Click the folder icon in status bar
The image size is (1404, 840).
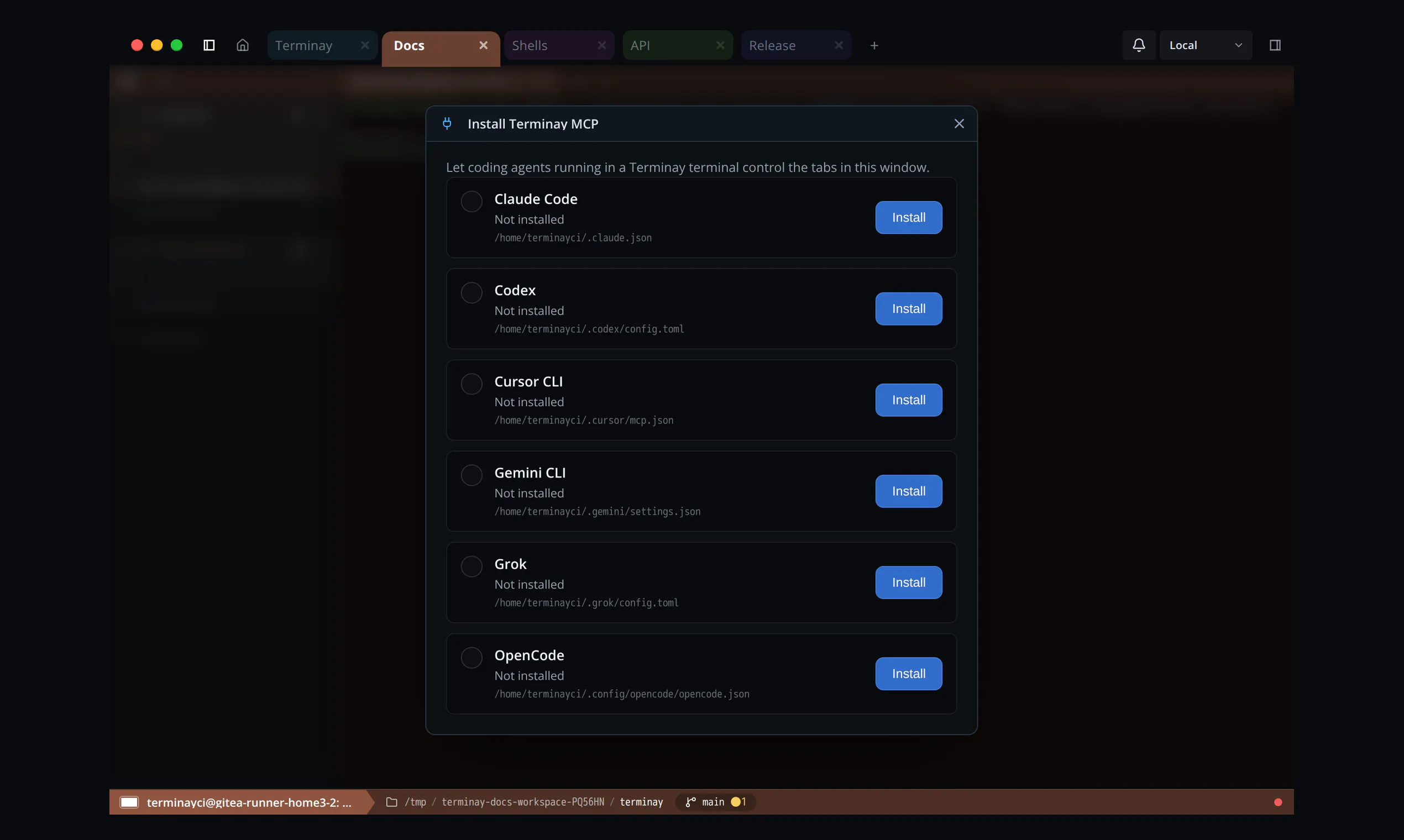[x=391, y=801]
